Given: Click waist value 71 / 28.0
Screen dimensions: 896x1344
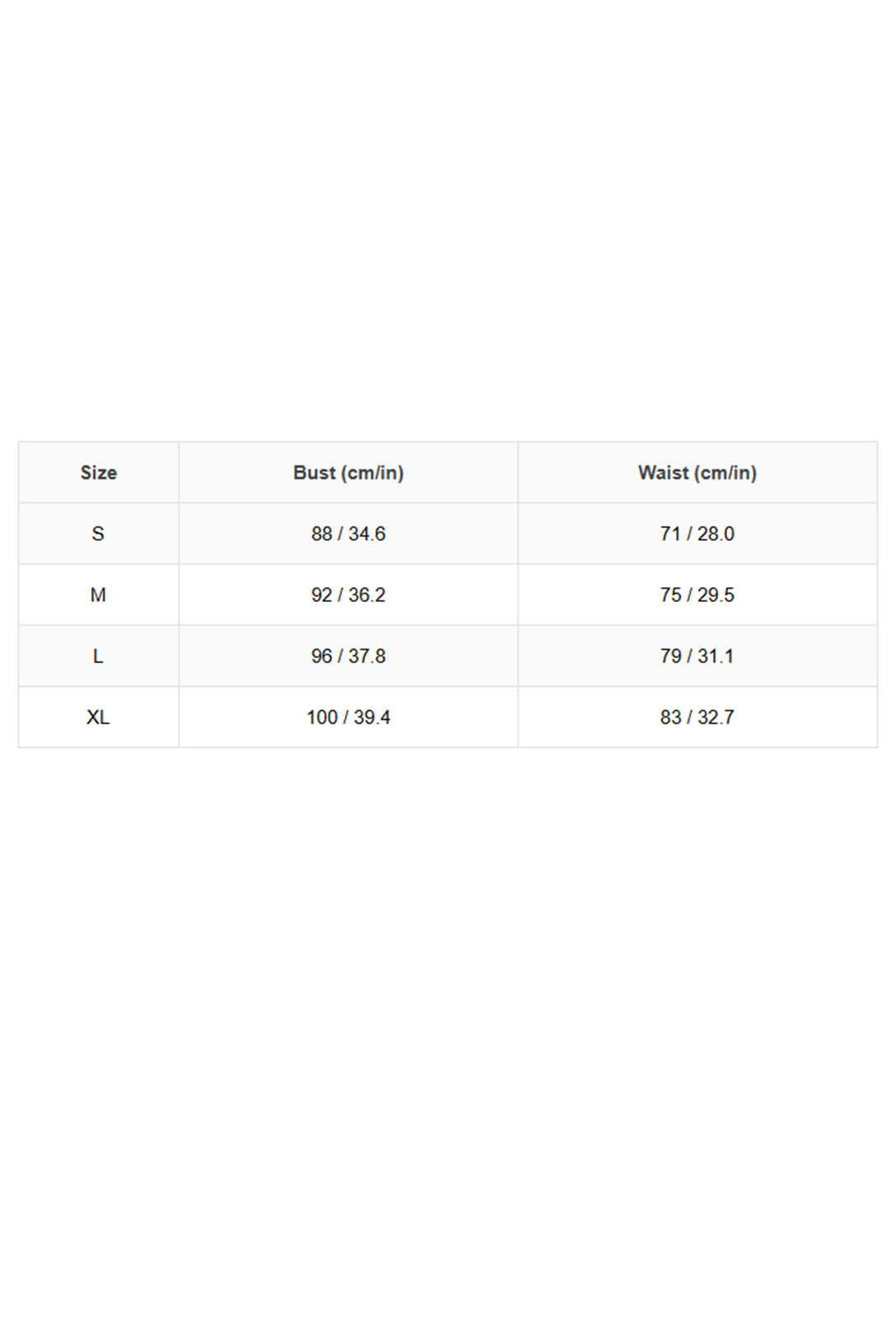Looking at the screenshot, I should coord(697,534).
